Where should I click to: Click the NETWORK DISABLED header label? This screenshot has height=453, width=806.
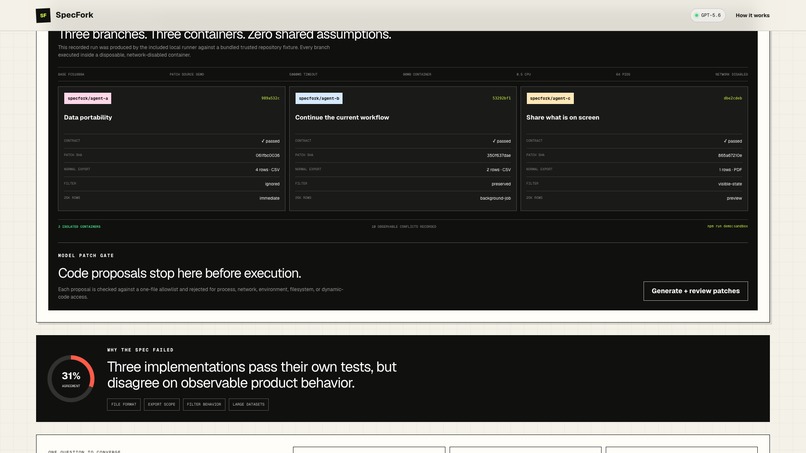pyautogui.click(x=731, y=75)
